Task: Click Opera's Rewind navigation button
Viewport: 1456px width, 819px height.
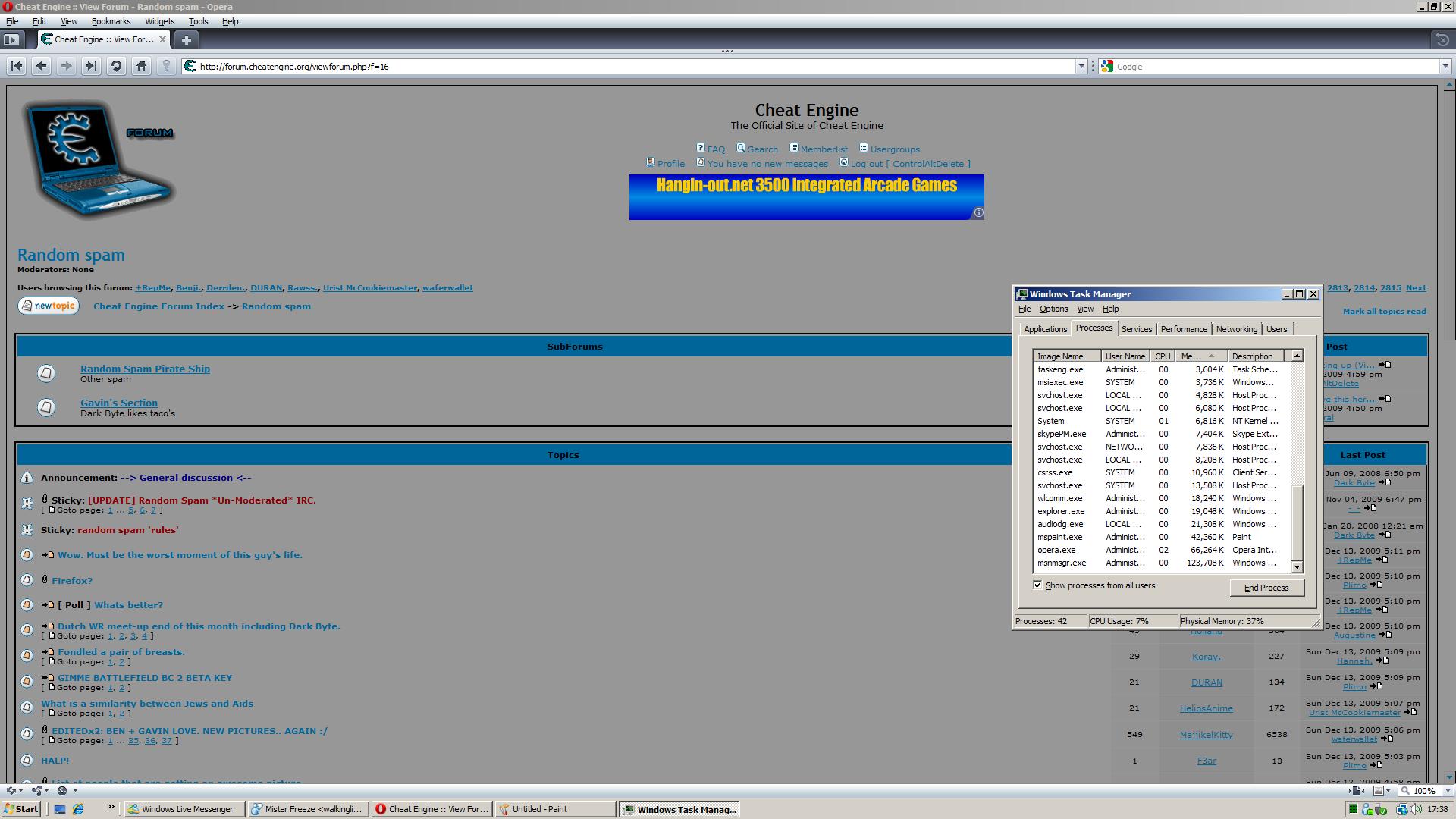Action: point(17,66)
